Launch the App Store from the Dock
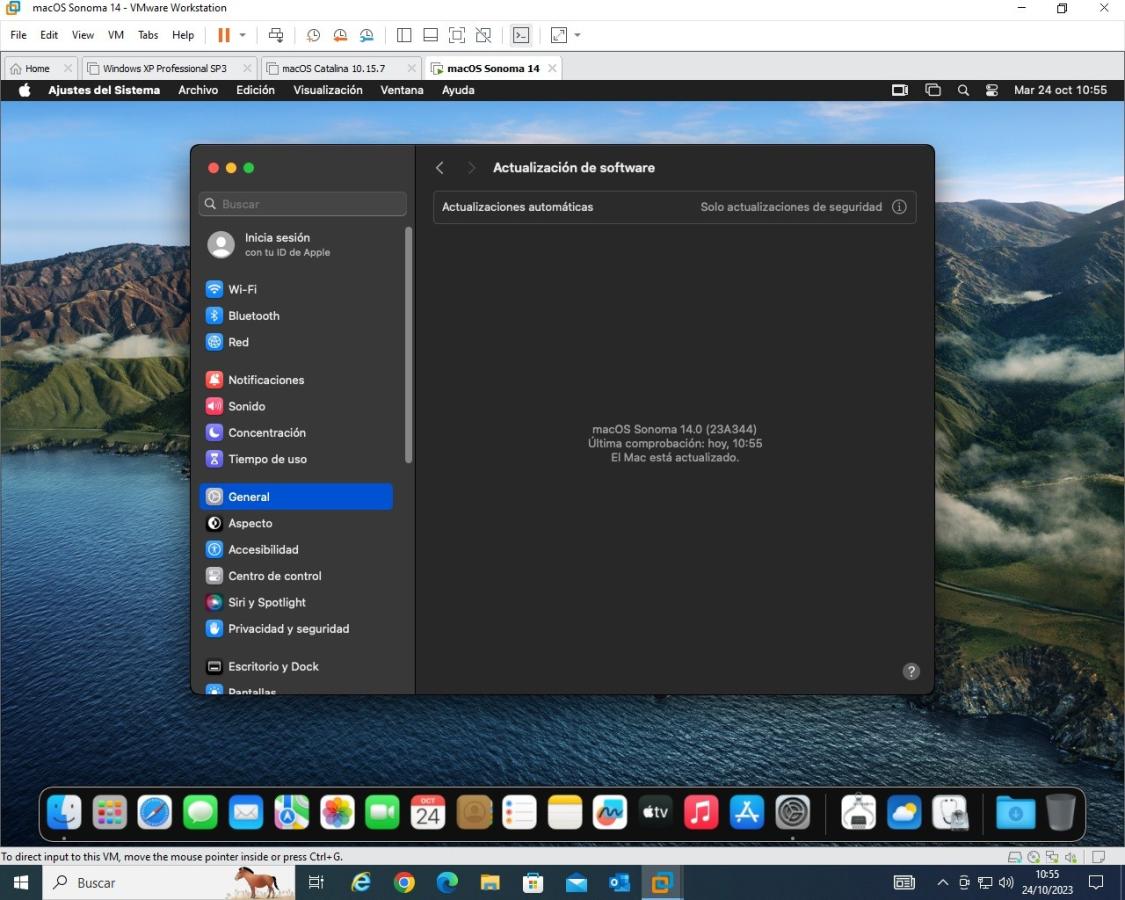Image resolution: width=1125 pixels, height=900 pixels. pos(747,812)
